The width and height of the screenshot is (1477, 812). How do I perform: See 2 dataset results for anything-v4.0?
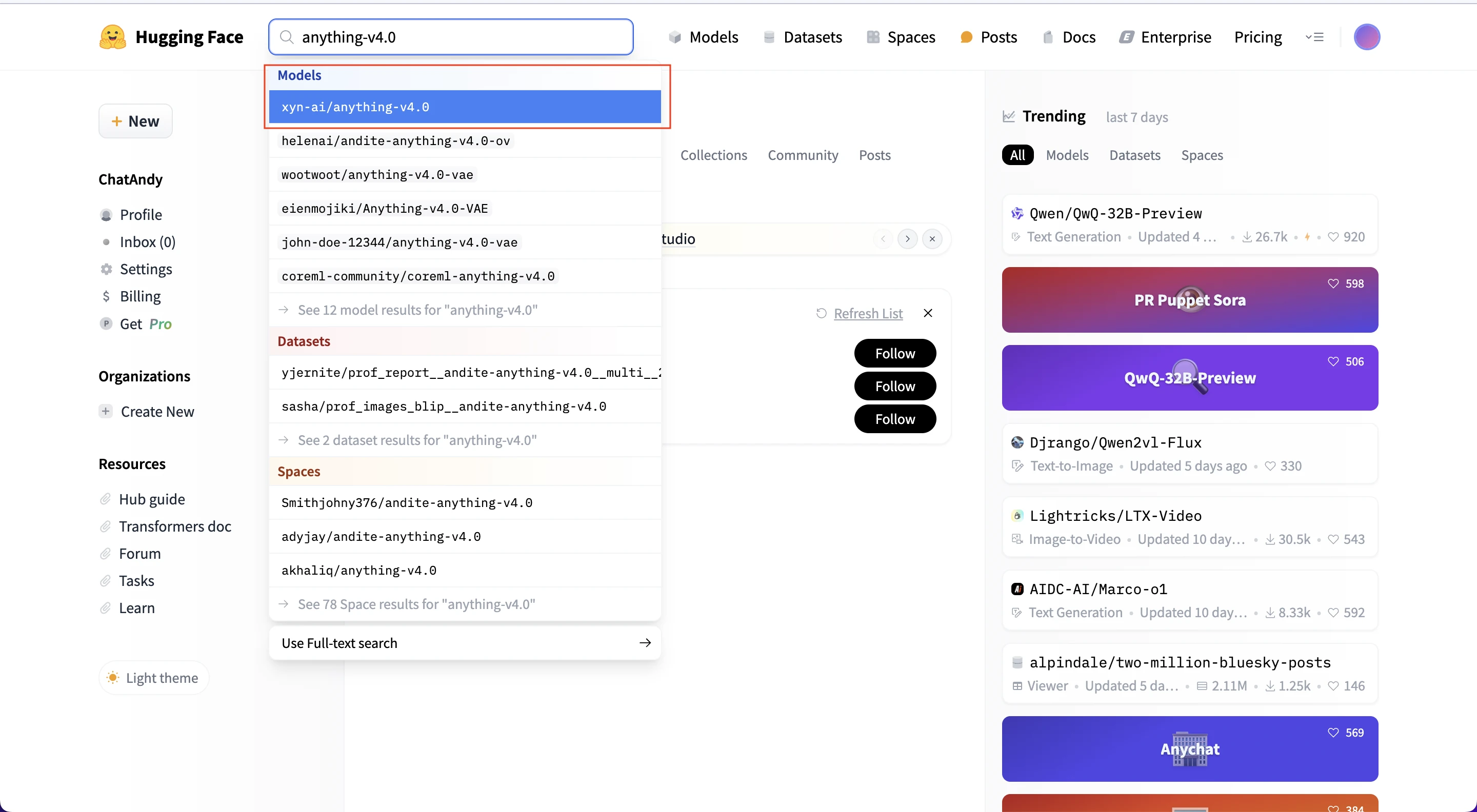pos(465,440)
